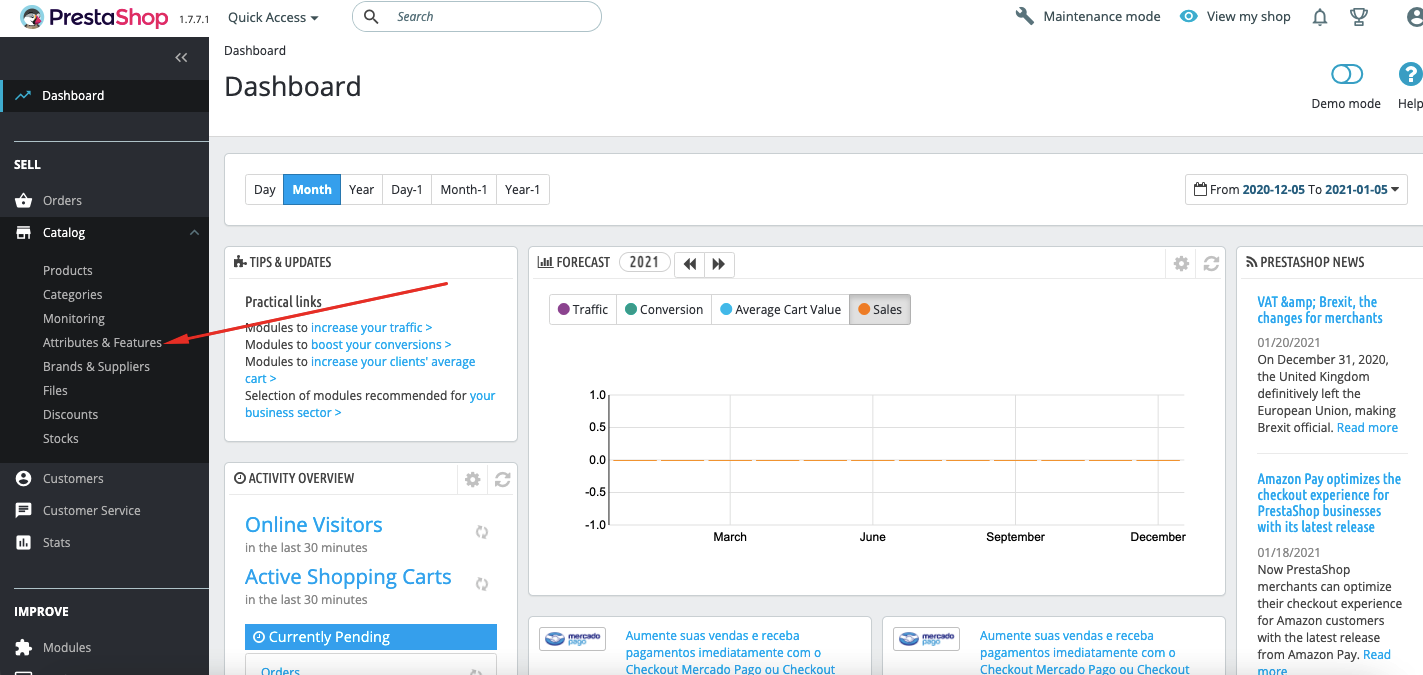This screenshot has width=1423, height=675.
Task: Click into the top search field
Action: [490, 17]
